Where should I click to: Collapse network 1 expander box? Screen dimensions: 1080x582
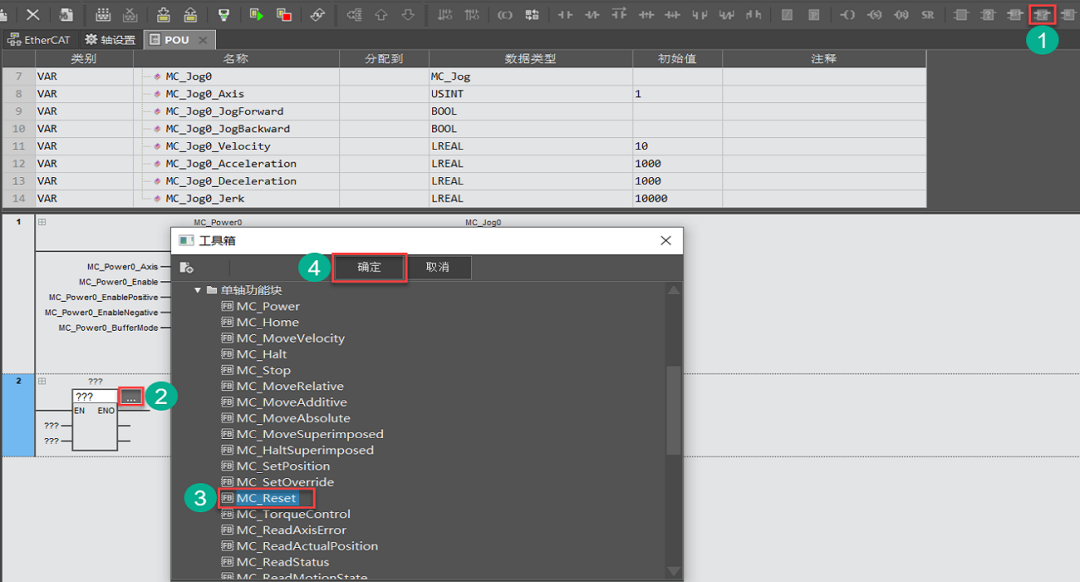pos(42,222)
